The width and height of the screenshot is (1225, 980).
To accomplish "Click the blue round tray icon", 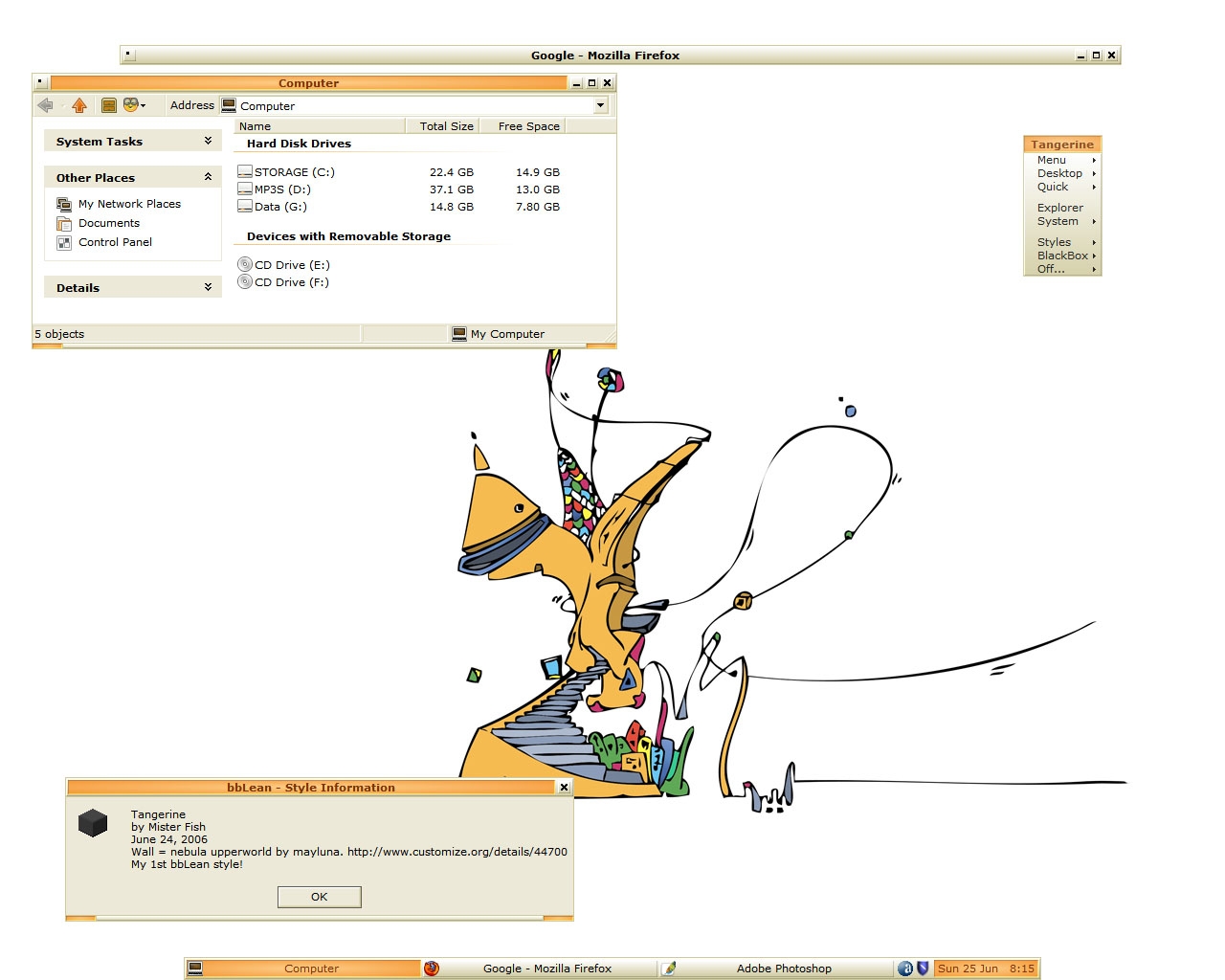I will click(x=905, y=969).
